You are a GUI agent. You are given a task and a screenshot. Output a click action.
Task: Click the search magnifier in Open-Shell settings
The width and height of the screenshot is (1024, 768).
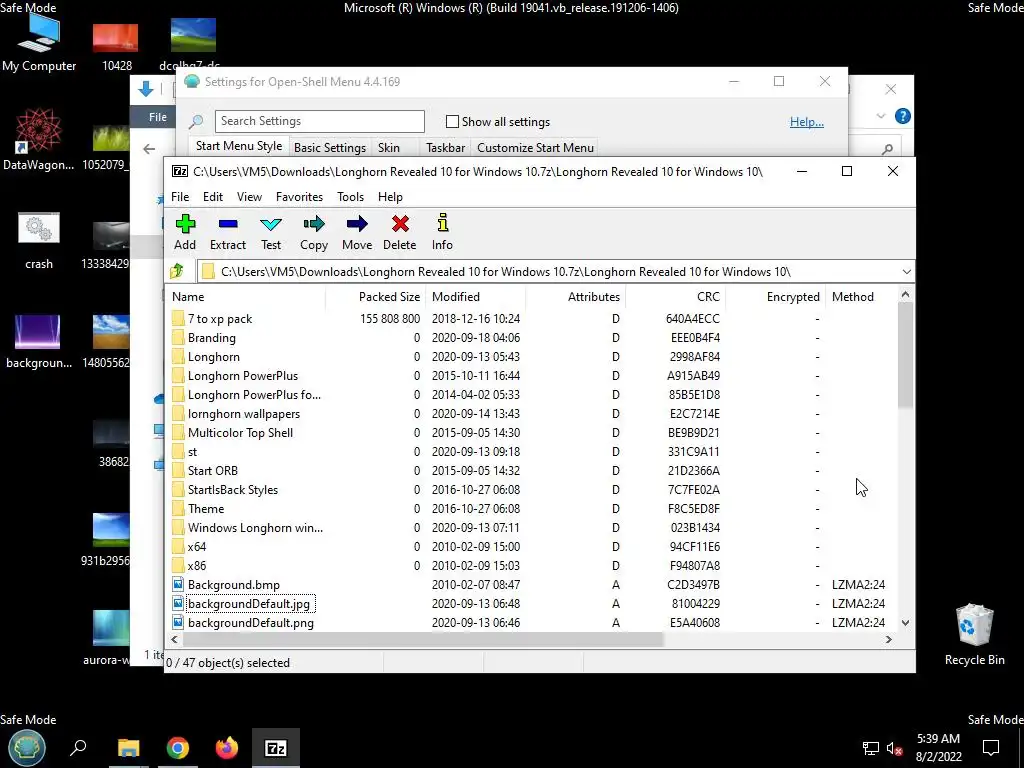tap(195, 121)
